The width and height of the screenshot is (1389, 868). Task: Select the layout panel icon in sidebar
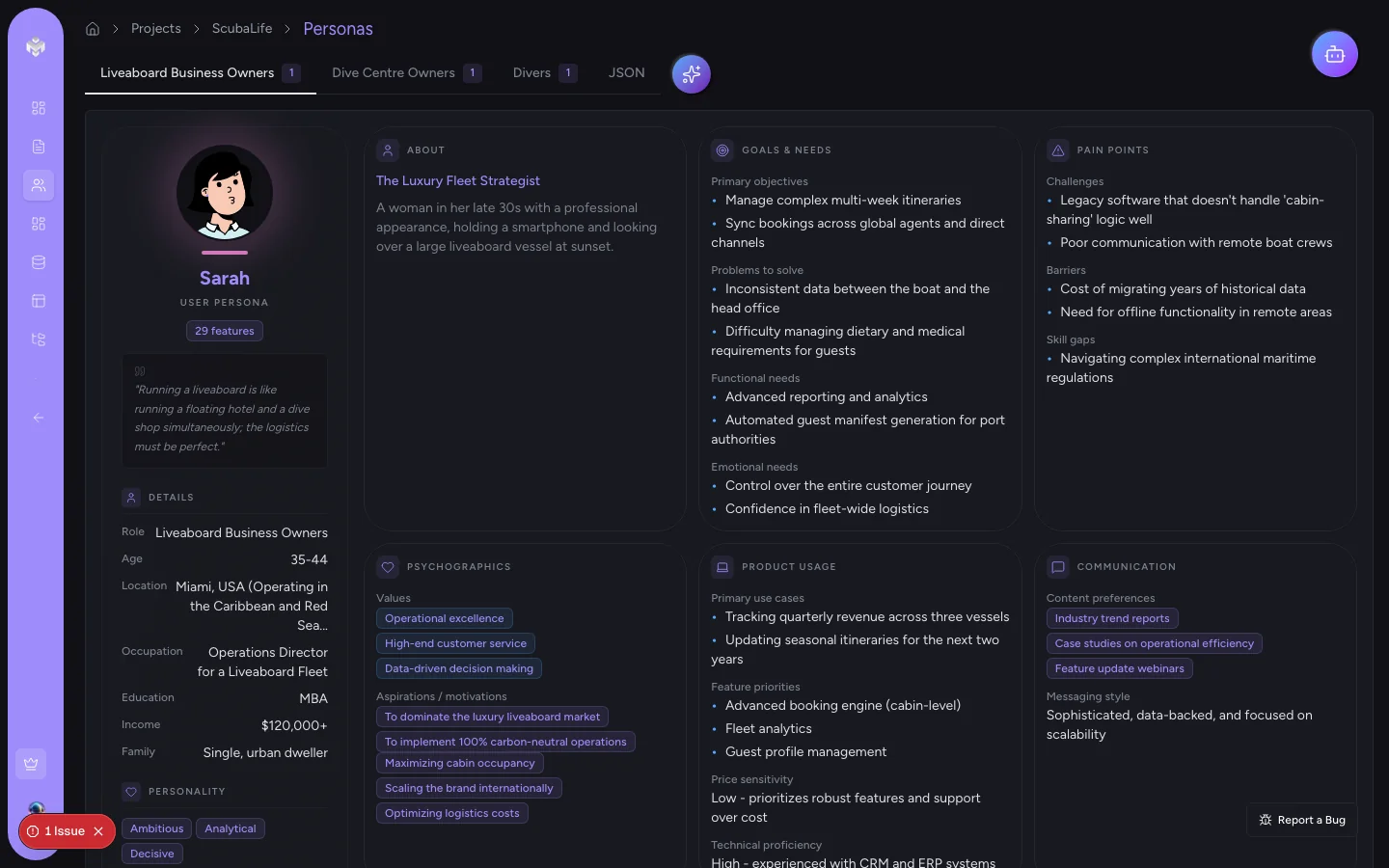tap(39, 301)
